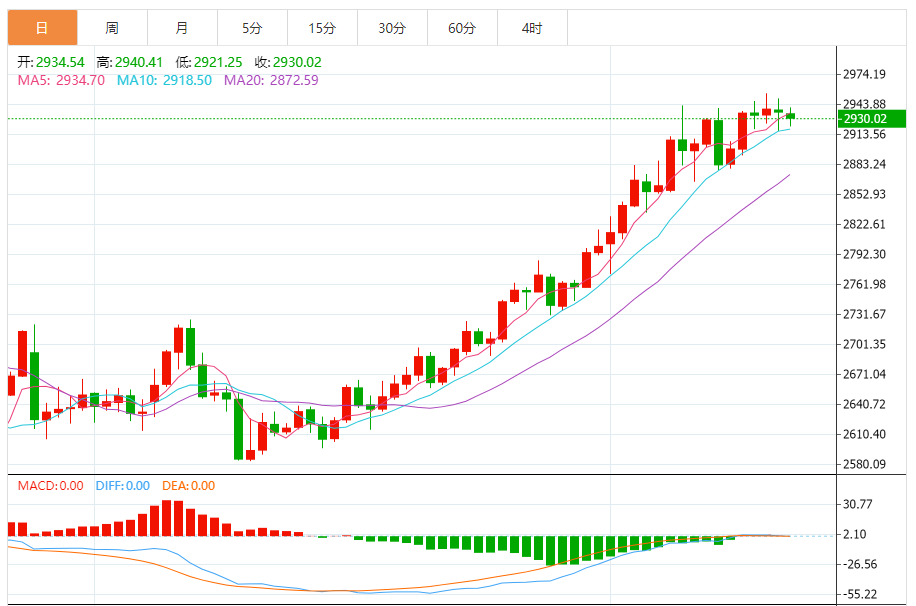The image size is (916, 606).
Task: Click the MA20: 2872.59 indicator label
Action: point(272,80)
